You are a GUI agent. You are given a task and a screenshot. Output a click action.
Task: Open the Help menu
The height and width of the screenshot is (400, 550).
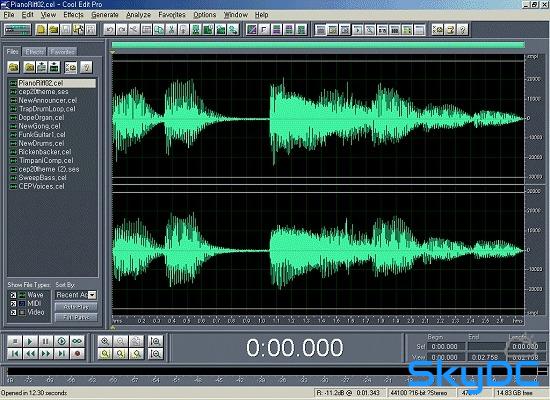[x=261, y=15]
